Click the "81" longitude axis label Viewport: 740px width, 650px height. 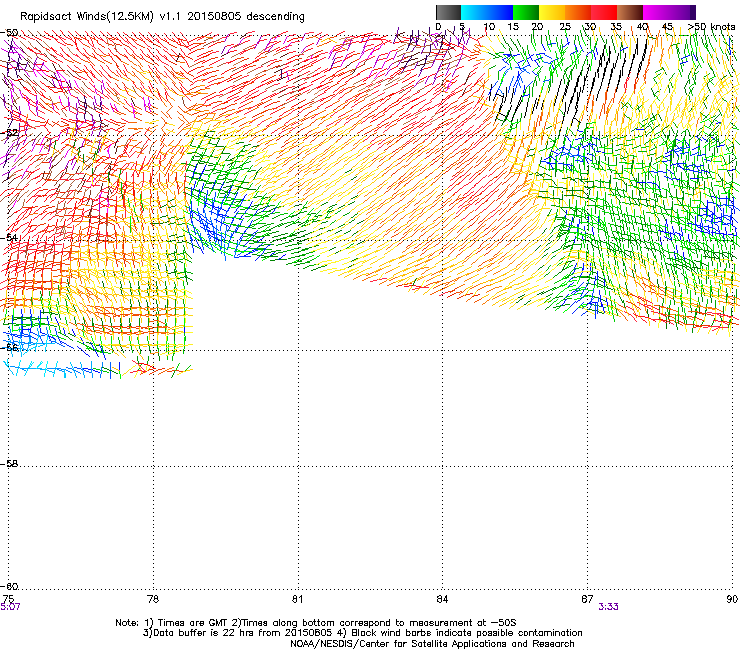pyautogui.click(x=297, y=599)
